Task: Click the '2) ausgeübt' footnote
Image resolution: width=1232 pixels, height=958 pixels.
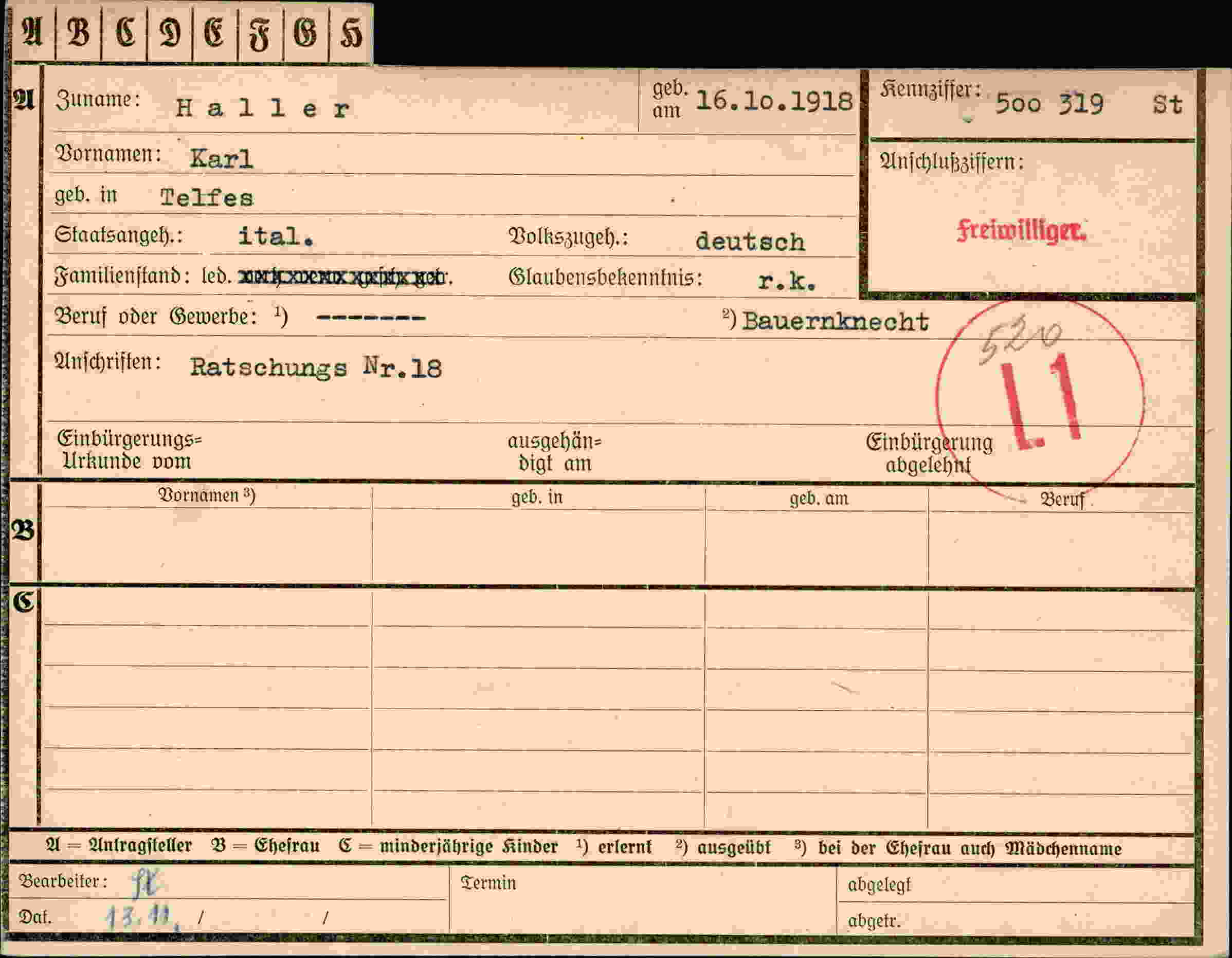Action: click(722, 848)
